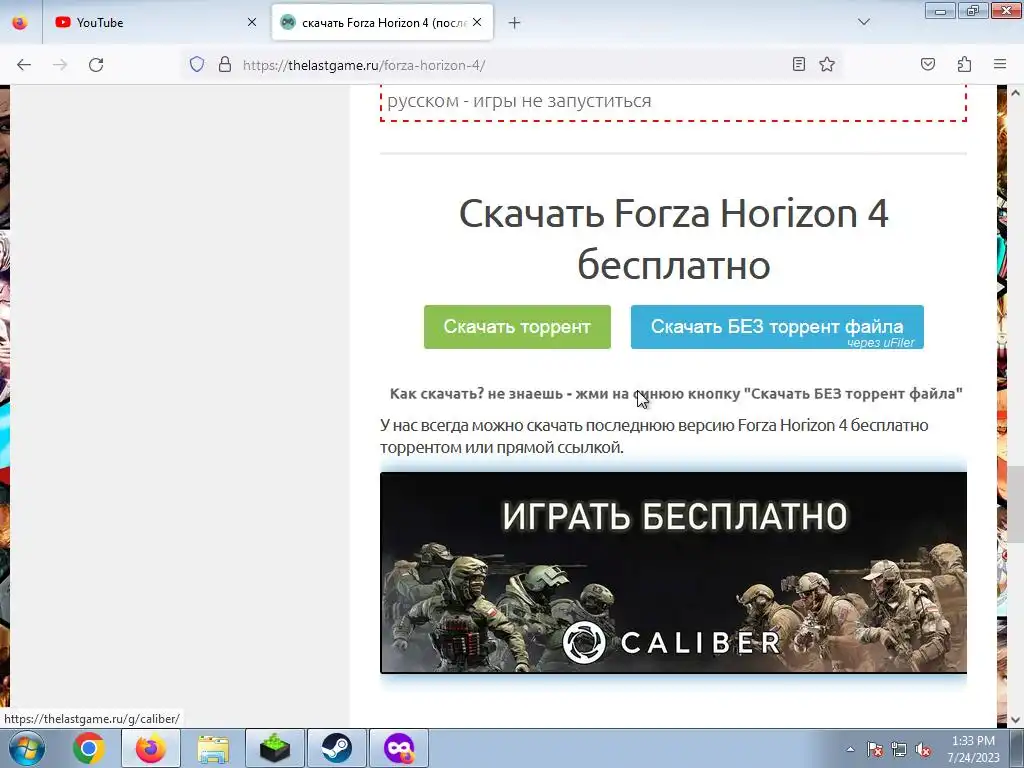
Task: Open the green block app in taskbar
Action: (x=275, y=748)
